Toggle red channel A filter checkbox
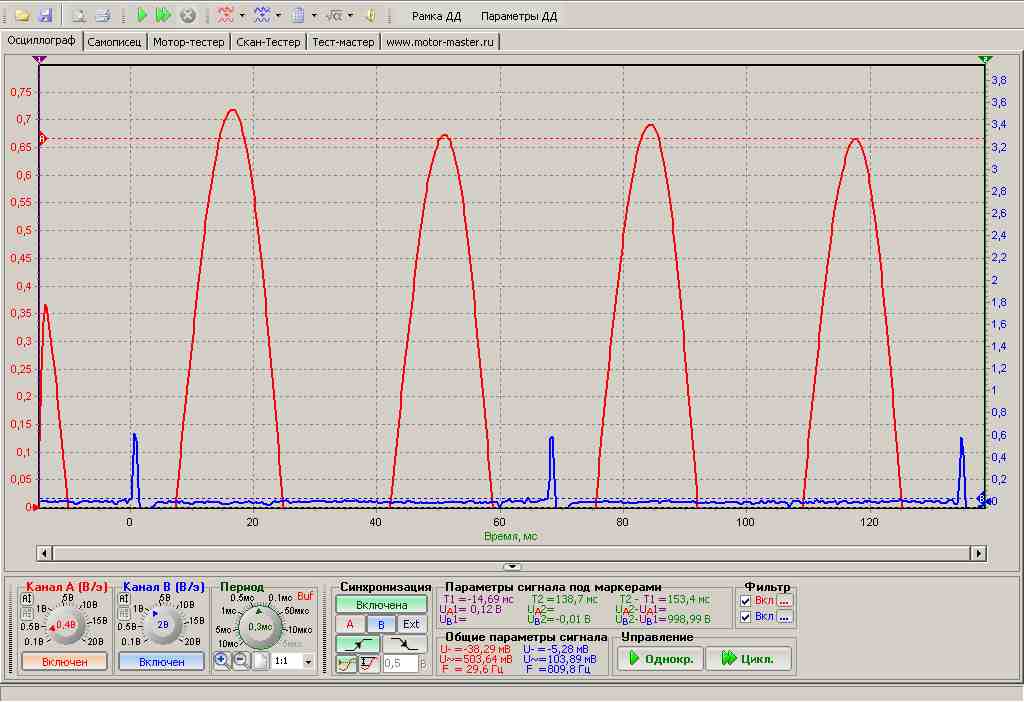The image size is (1024, 702). [746, 601]
